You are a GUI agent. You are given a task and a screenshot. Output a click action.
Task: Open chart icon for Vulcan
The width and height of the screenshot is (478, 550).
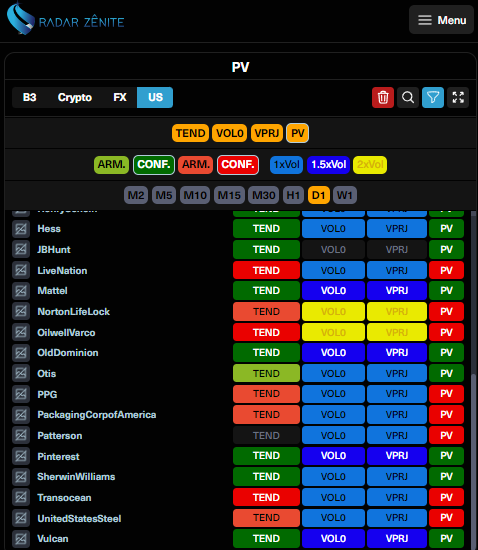click(x=21, y=539)
